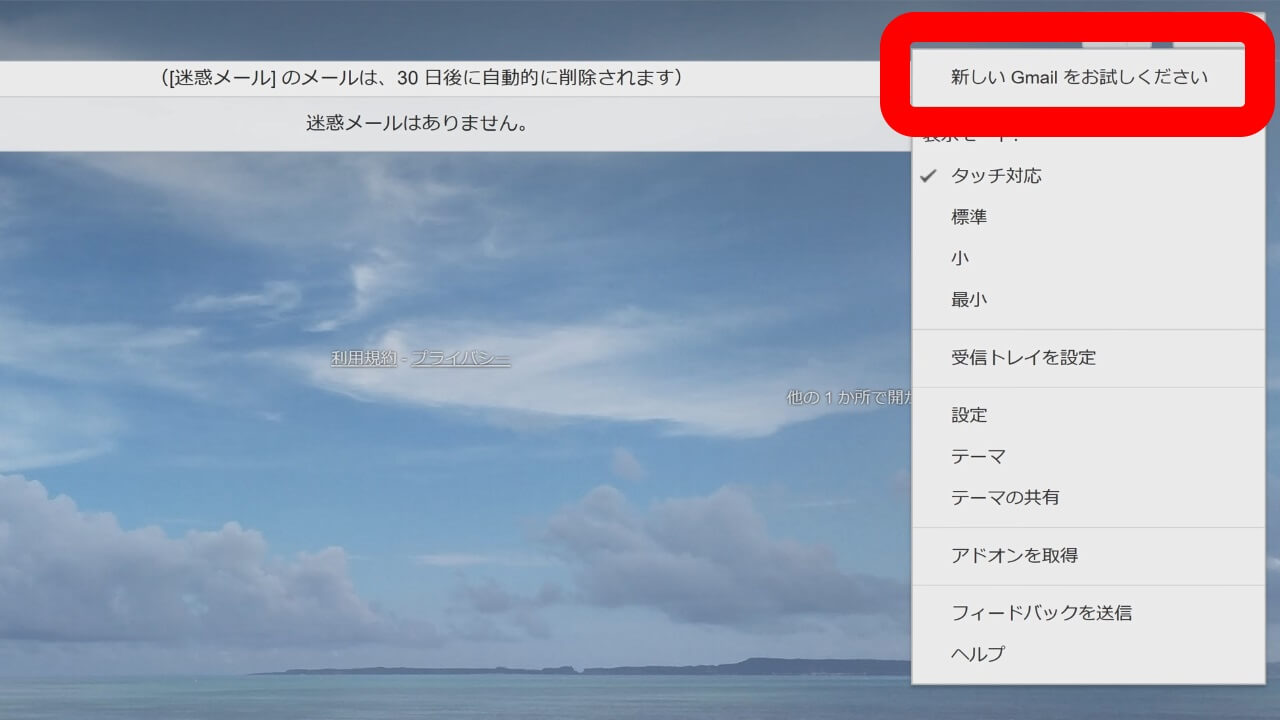Open 設定 in the gear menu
Image resolution: width=1280 pixels, height=720 pixels.
click(969, 415)
